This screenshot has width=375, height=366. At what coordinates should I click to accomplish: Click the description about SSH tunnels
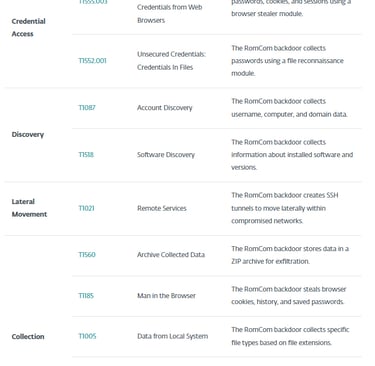tap(285, 208)
